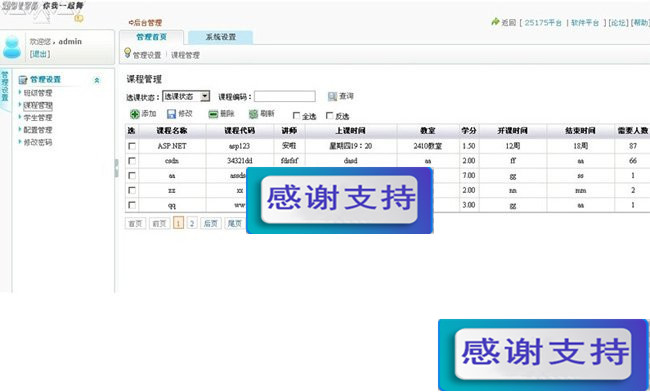Click the 34321dd course code cell

240,161
